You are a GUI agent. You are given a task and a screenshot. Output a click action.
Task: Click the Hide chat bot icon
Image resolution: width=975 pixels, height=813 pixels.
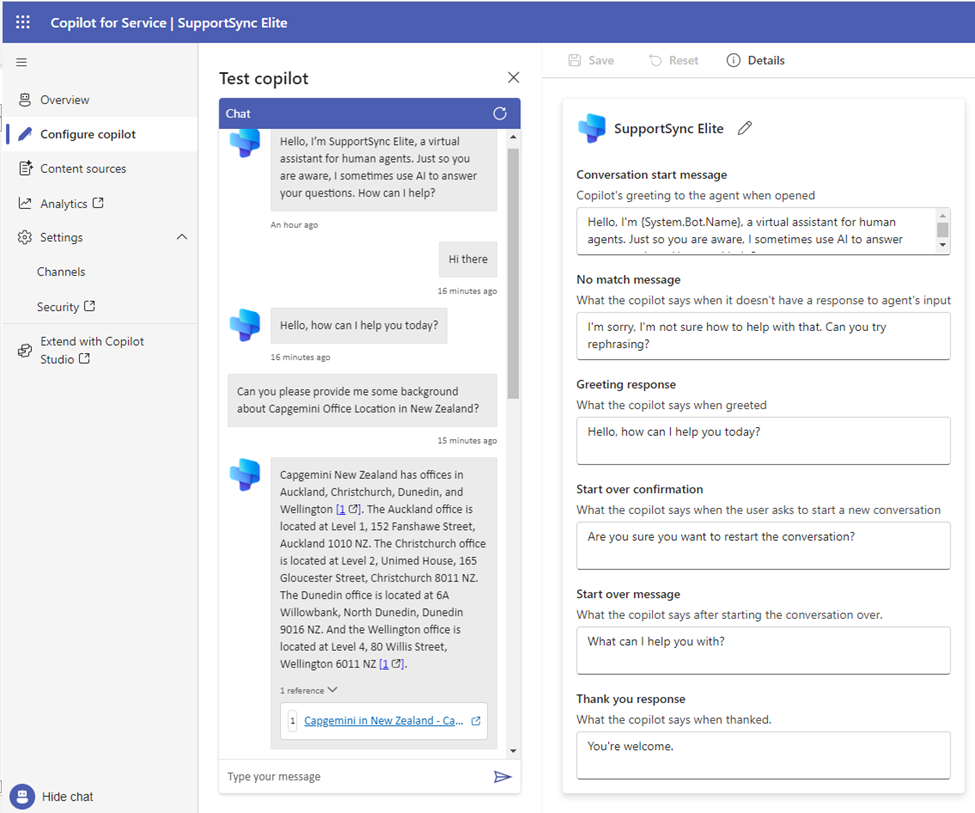click(22, 796)
